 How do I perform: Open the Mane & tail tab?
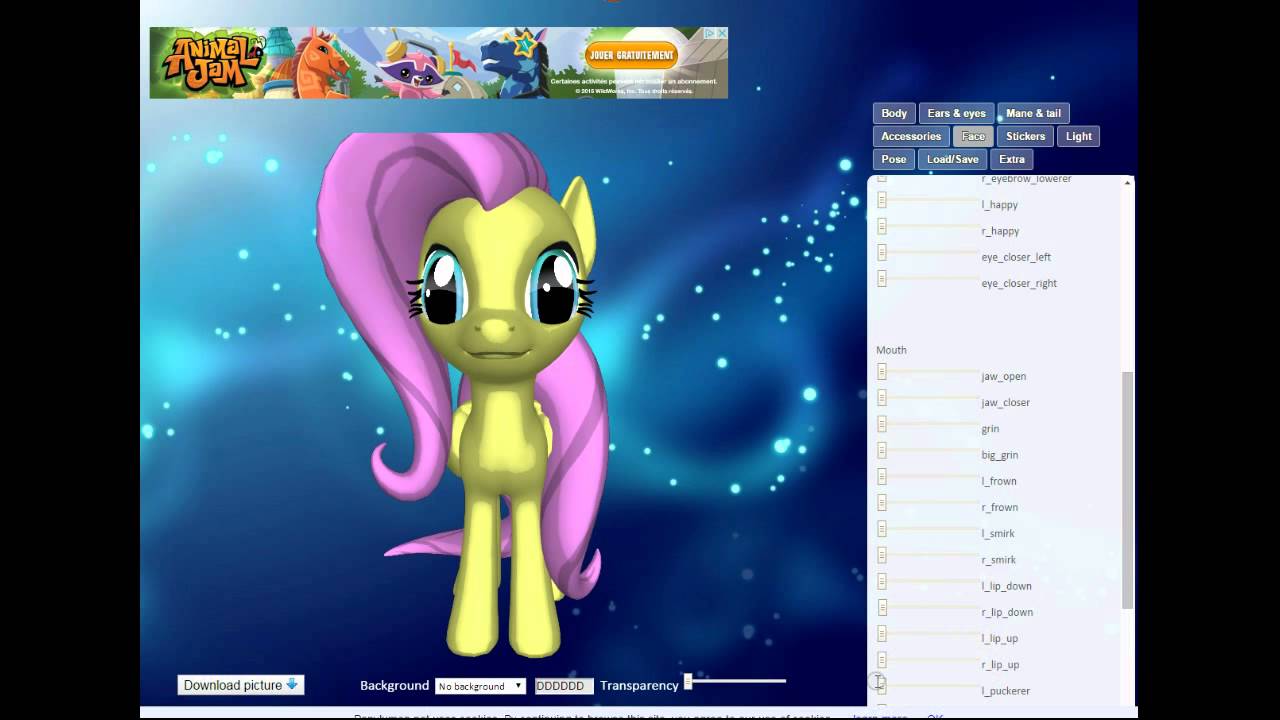pos(1033,113)
